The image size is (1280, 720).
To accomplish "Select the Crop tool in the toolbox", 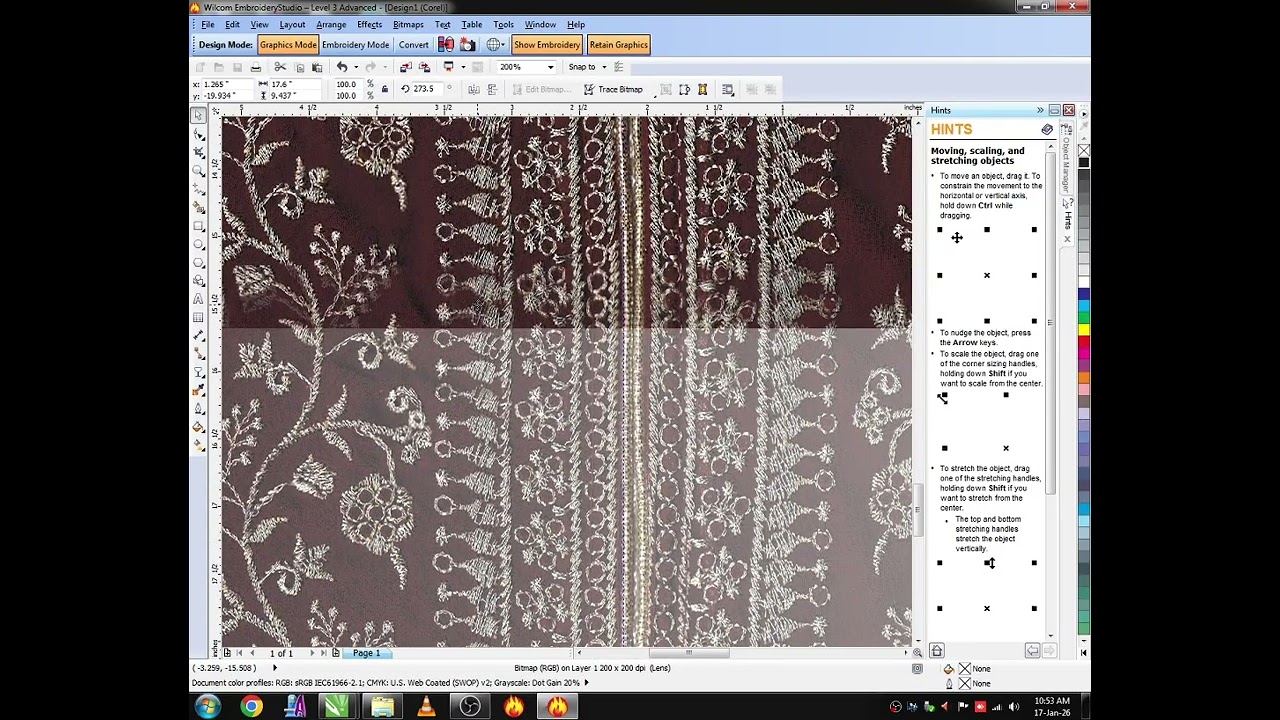I will tap(198, 152).
